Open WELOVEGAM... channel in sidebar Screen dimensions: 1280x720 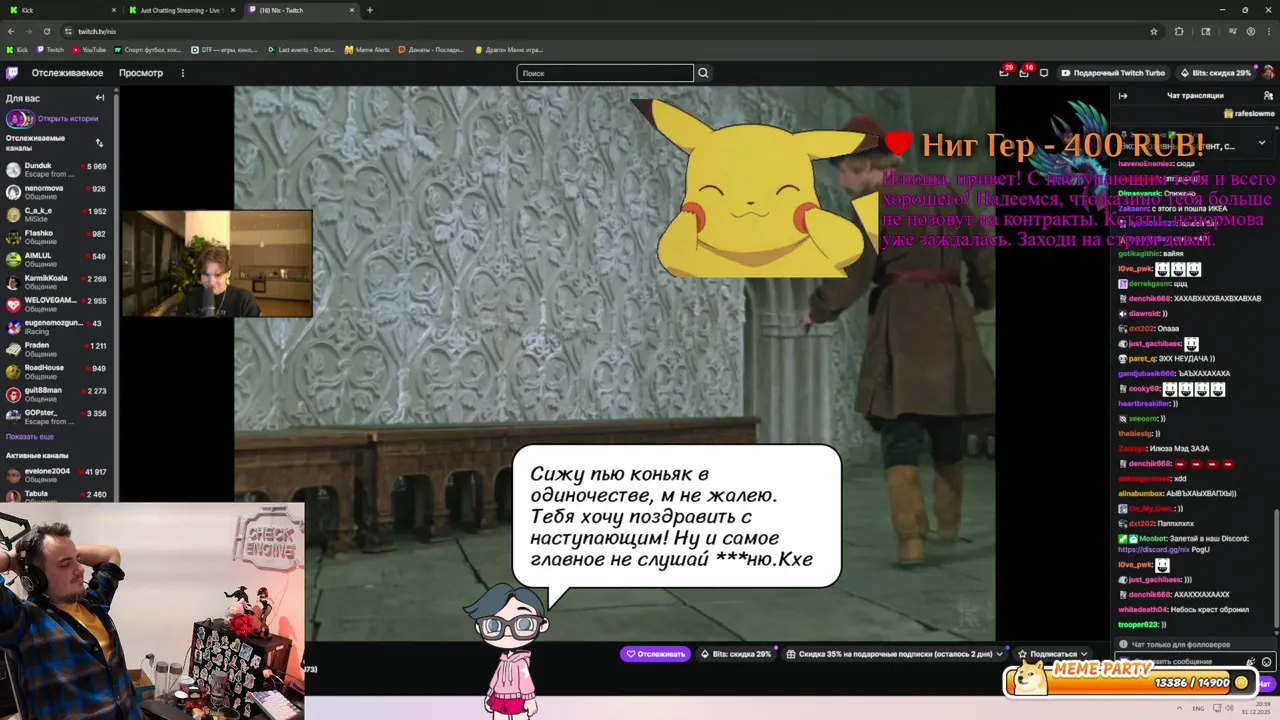pos(59,304)
